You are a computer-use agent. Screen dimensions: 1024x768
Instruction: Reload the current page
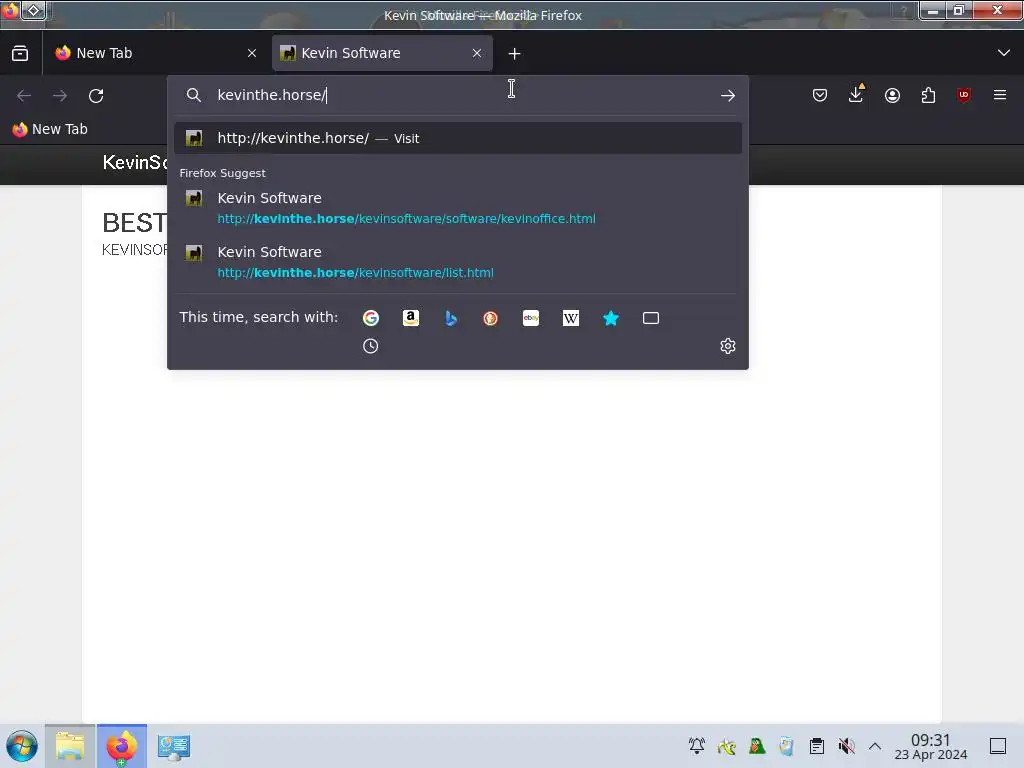[96, 96]
